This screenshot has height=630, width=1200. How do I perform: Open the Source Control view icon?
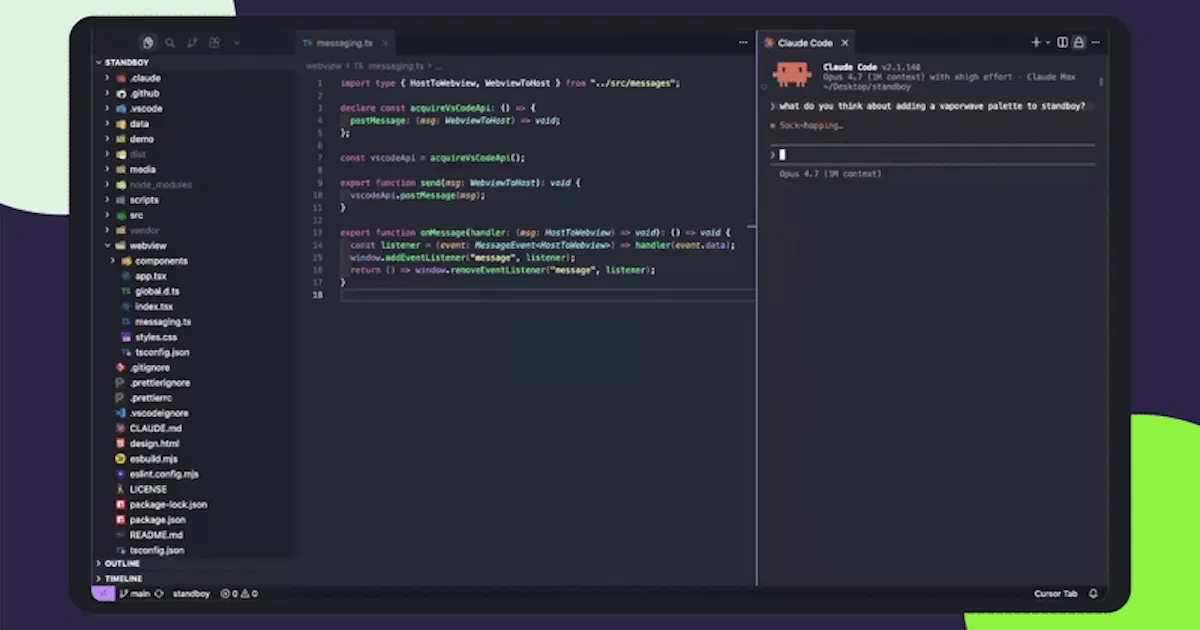click(192, 43)
